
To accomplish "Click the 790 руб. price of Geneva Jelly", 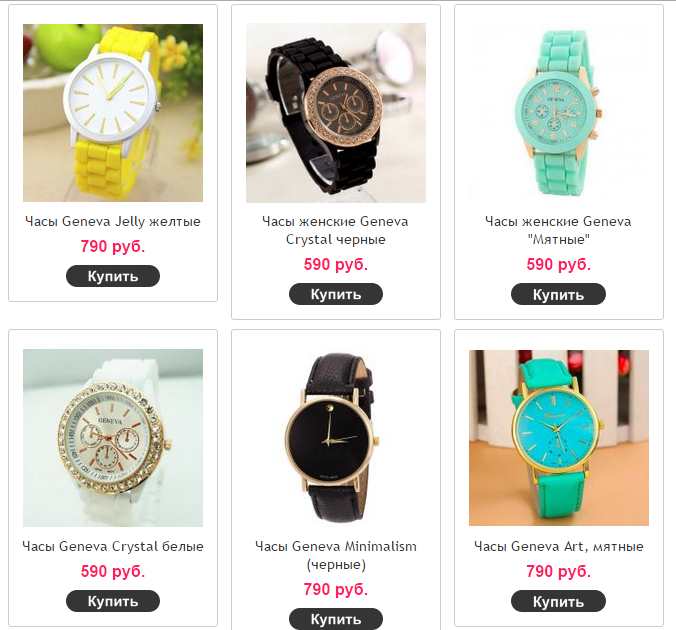I will tap(113, 246).
